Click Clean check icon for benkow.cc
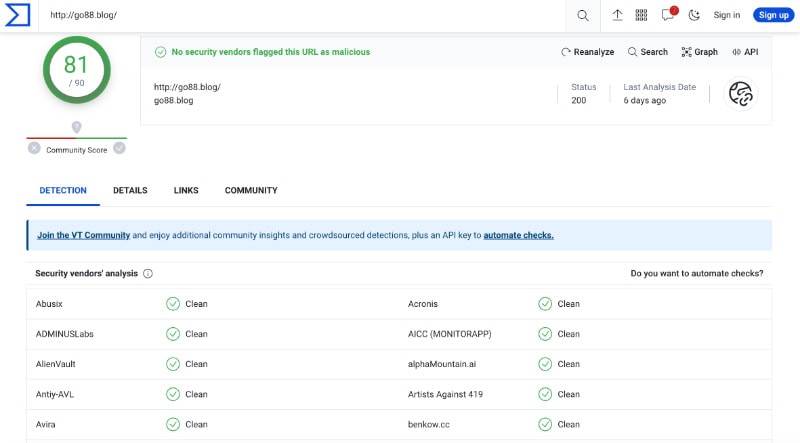The height and width of the screenshot is (443, 800). point(545,425)
